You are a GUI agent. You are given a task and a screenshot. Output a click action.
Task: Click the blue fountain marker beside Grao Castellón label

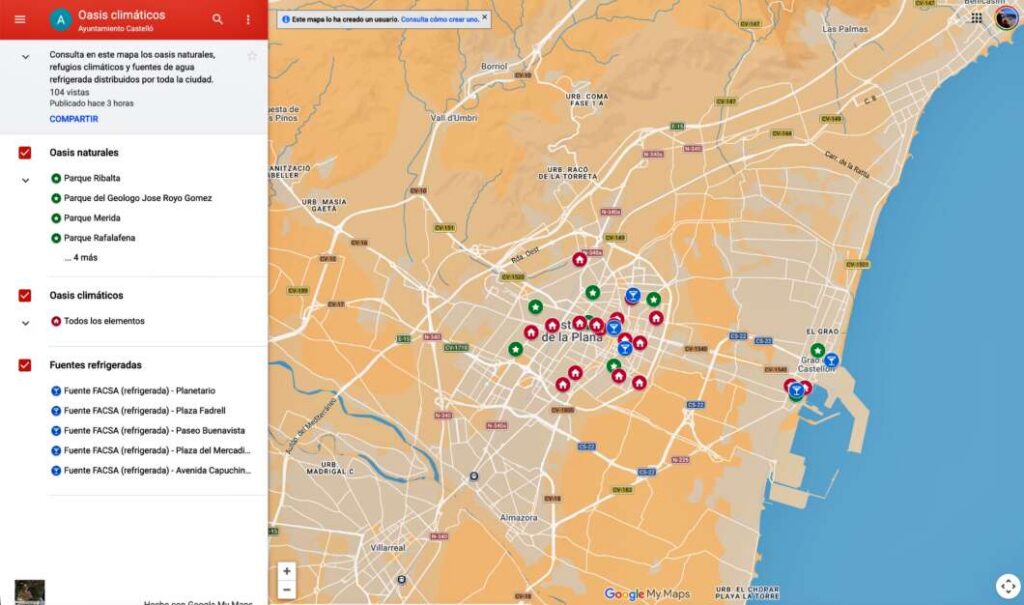coord(831,360)
